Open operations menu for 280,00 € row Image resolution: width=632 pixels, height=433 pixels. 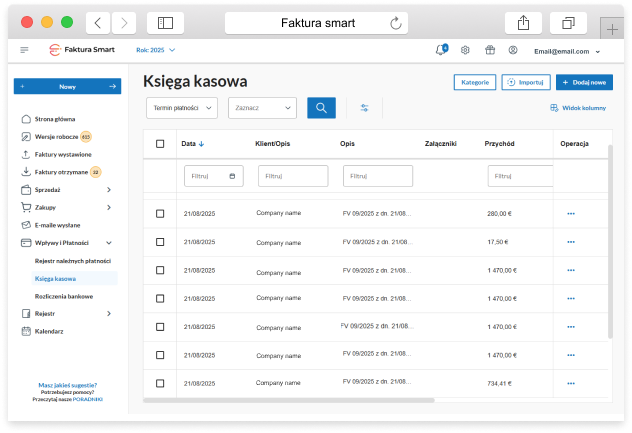572,214
